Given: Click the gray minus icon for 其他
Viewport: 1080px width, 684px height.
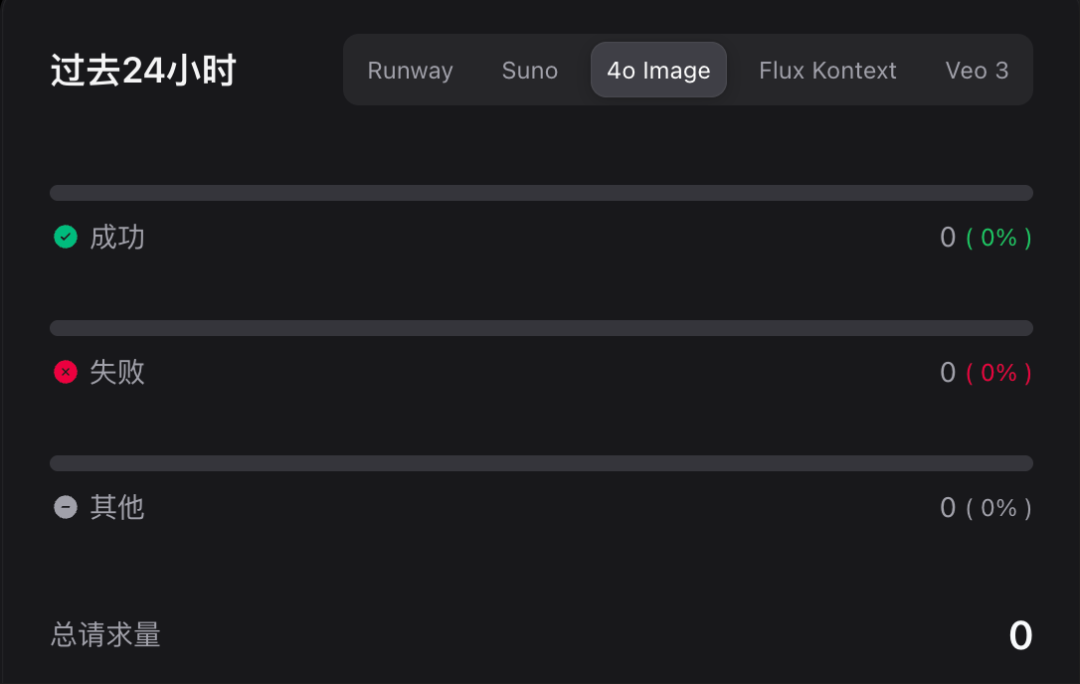Looking at the screenshot, I should (x=65, y=508).
